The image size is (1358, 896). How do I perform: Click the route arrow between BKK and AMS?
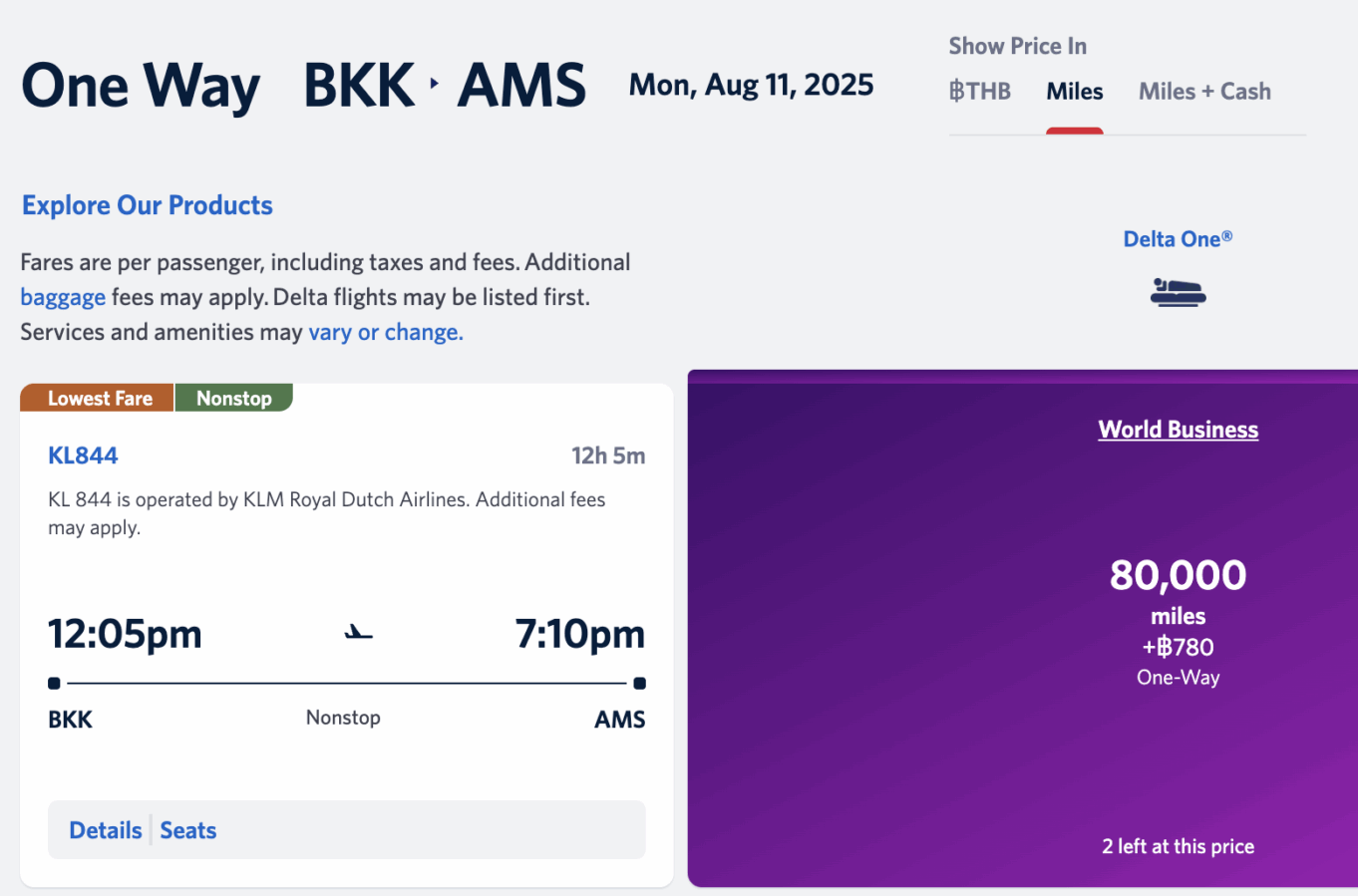click(x=435, y=84)
